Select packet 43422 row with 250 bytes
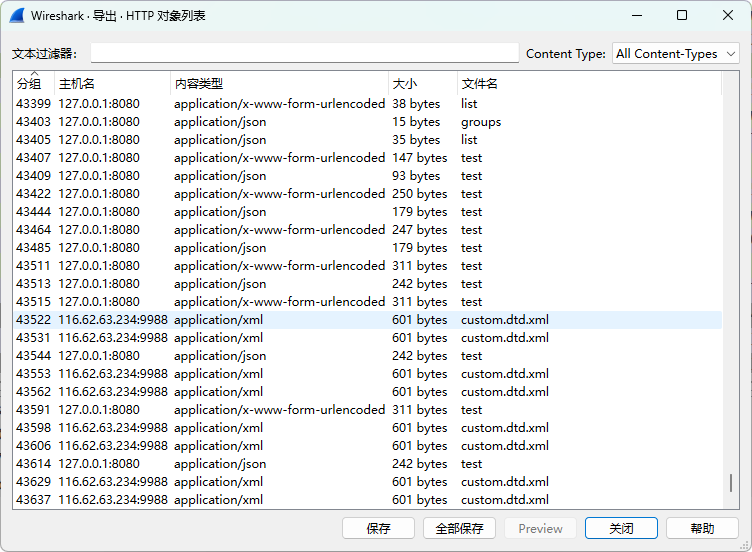The image size is (752, 552). pos(367,194)
